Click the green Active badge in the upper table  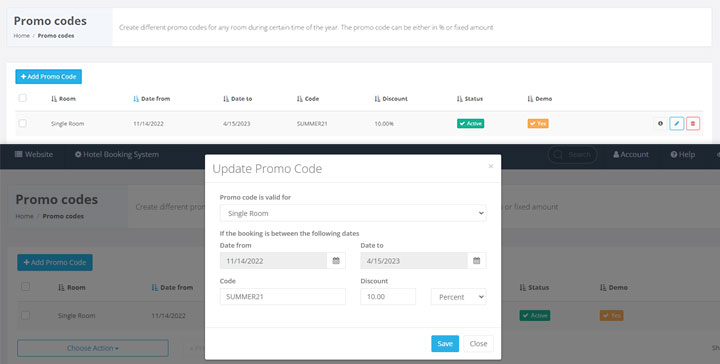[471, 123]
